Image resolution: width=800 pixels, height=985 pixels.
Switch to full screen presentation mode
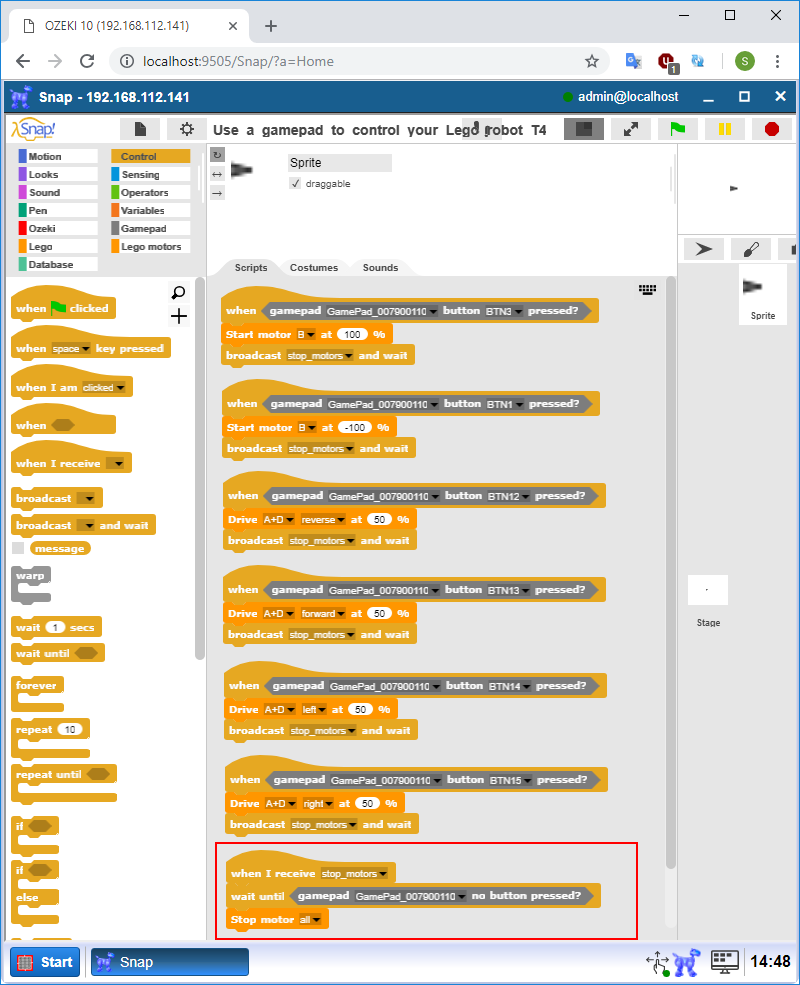(631, 129)
